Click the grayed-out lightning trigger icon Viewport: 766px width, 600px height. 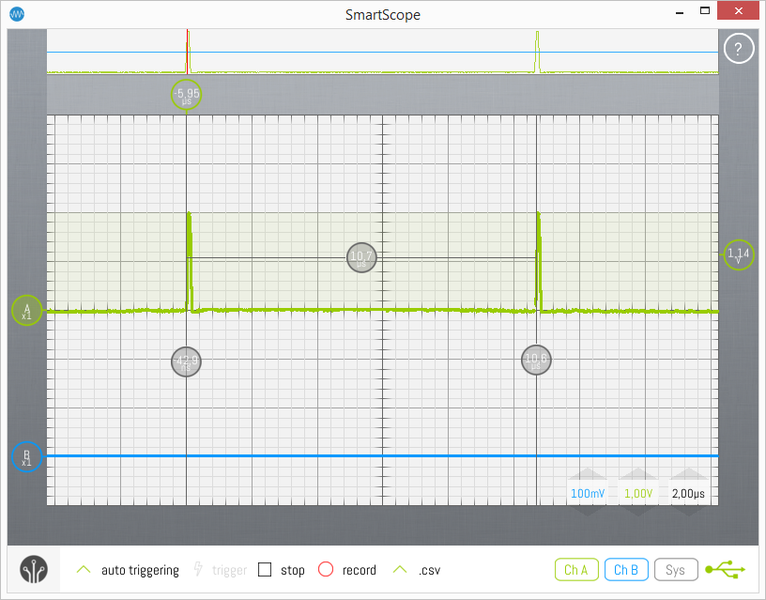[x=198, y=570]
